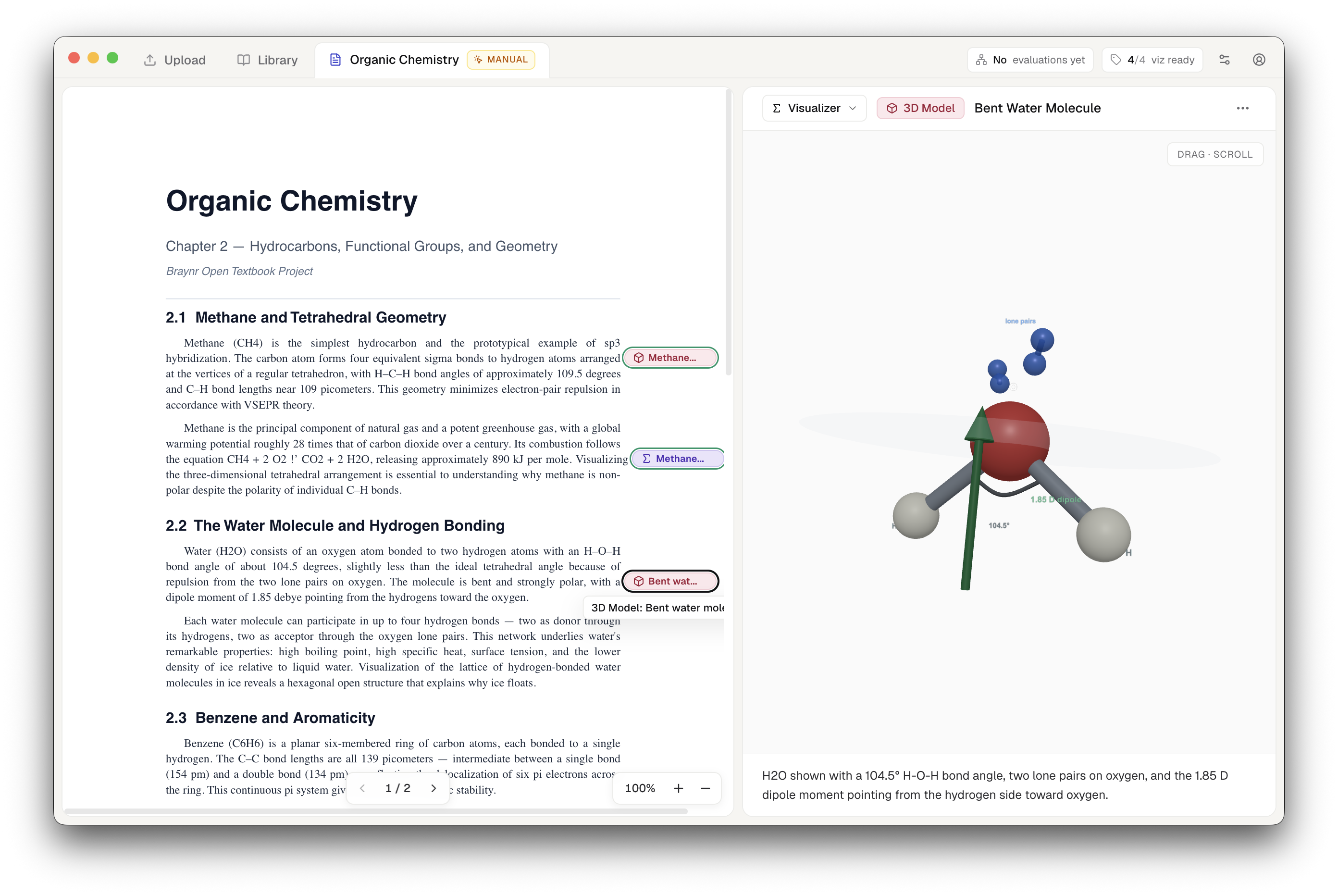Expand the Visualizer dropdown

[x=814, y=108]
